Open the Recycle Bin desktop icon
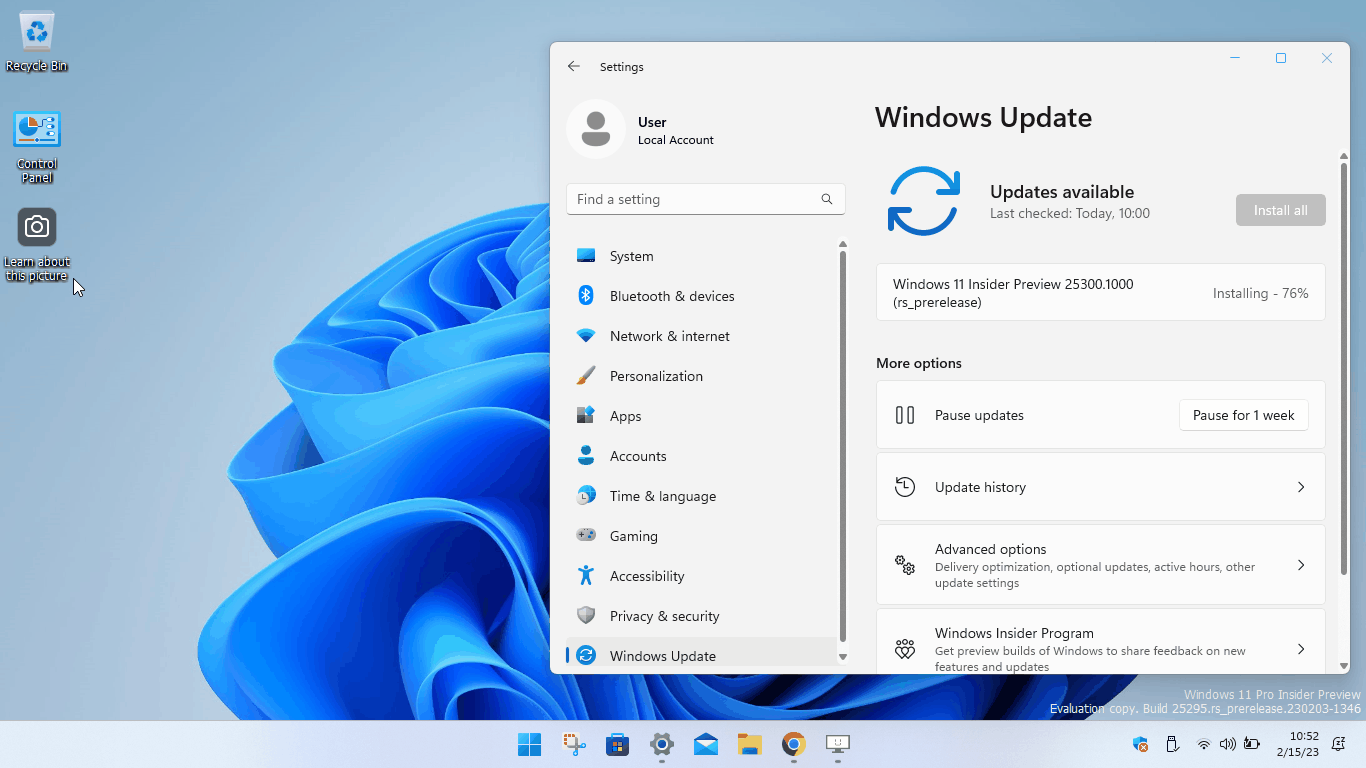Screen dimensions: 1366x768 click(37, 42)
